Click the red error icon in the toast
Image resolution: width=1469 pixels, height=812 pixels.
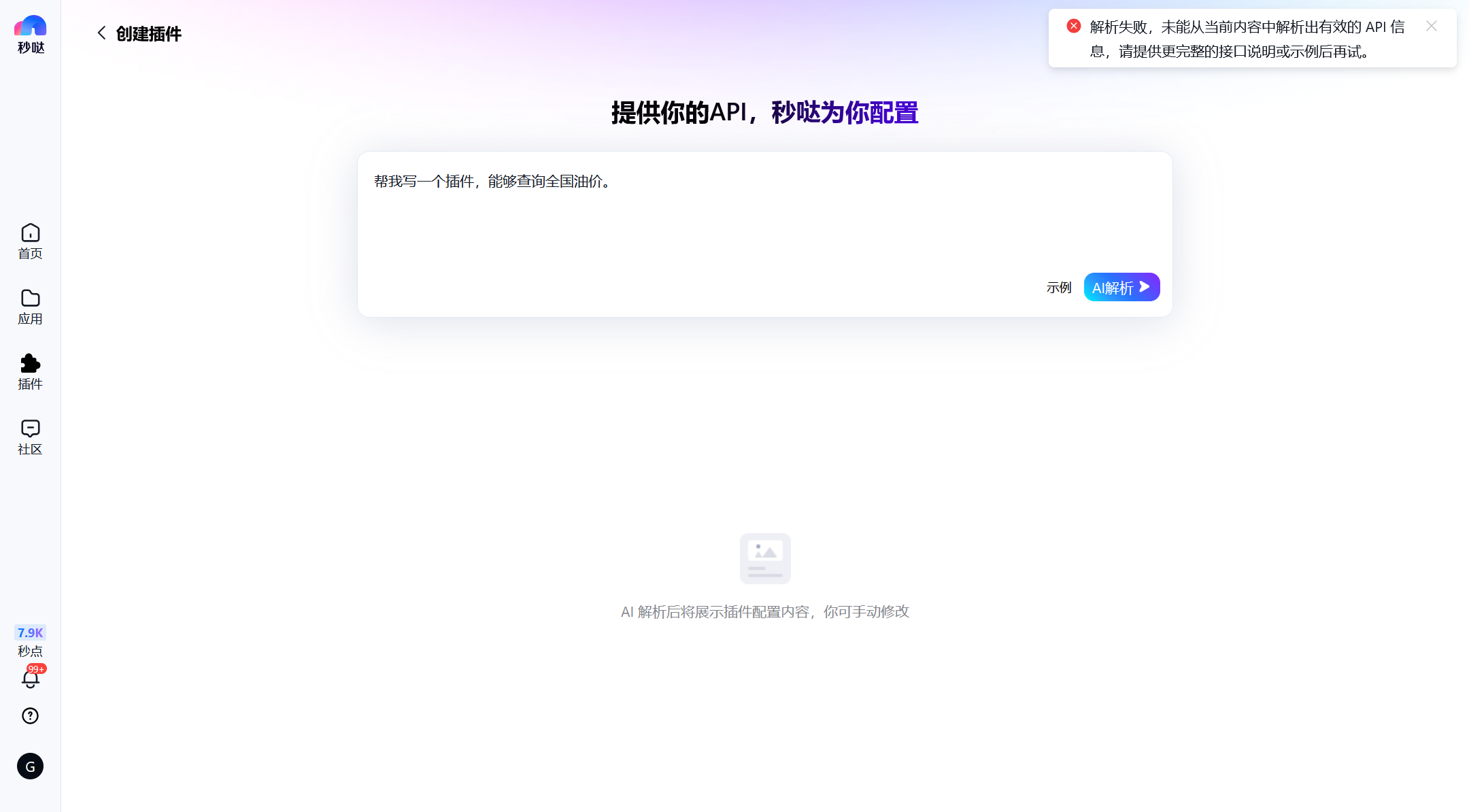point(1074,27)
